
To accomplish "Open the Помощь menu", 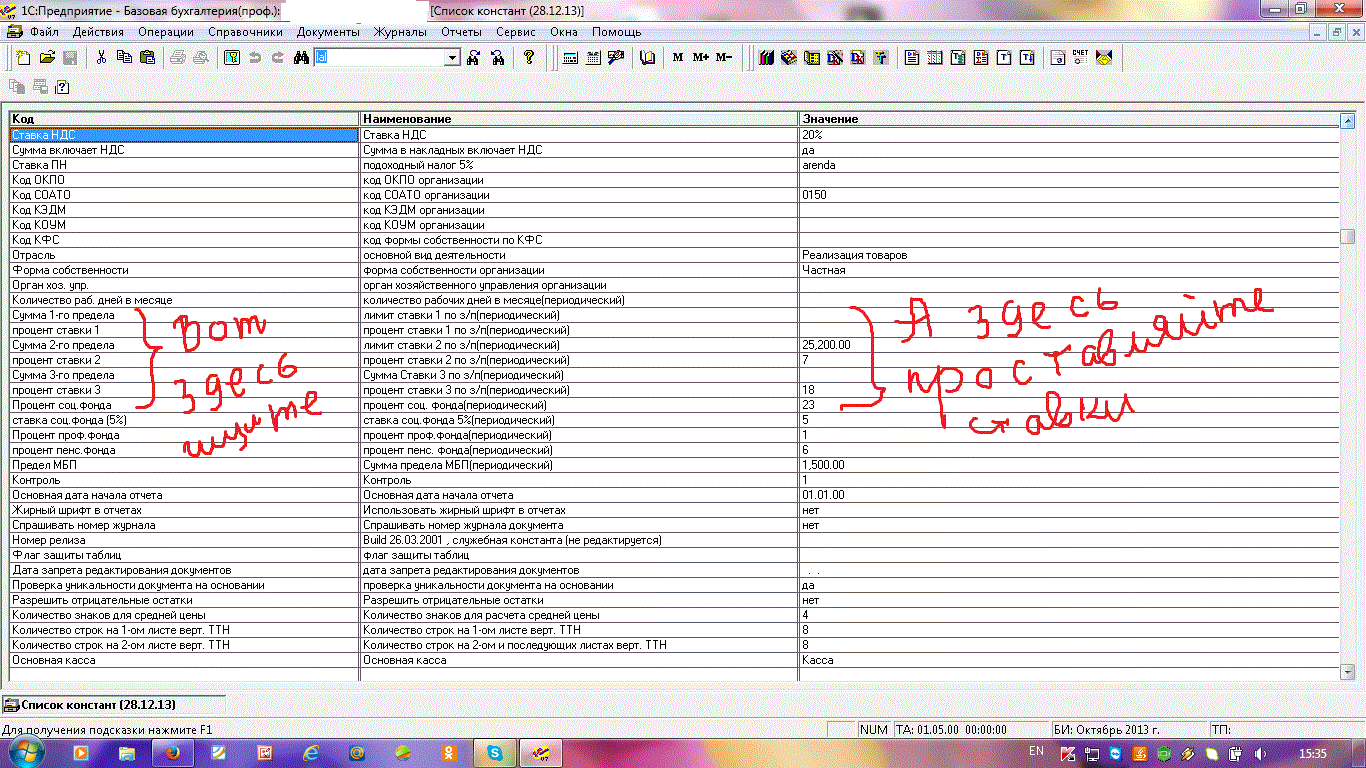I will (x=616, y=32).
